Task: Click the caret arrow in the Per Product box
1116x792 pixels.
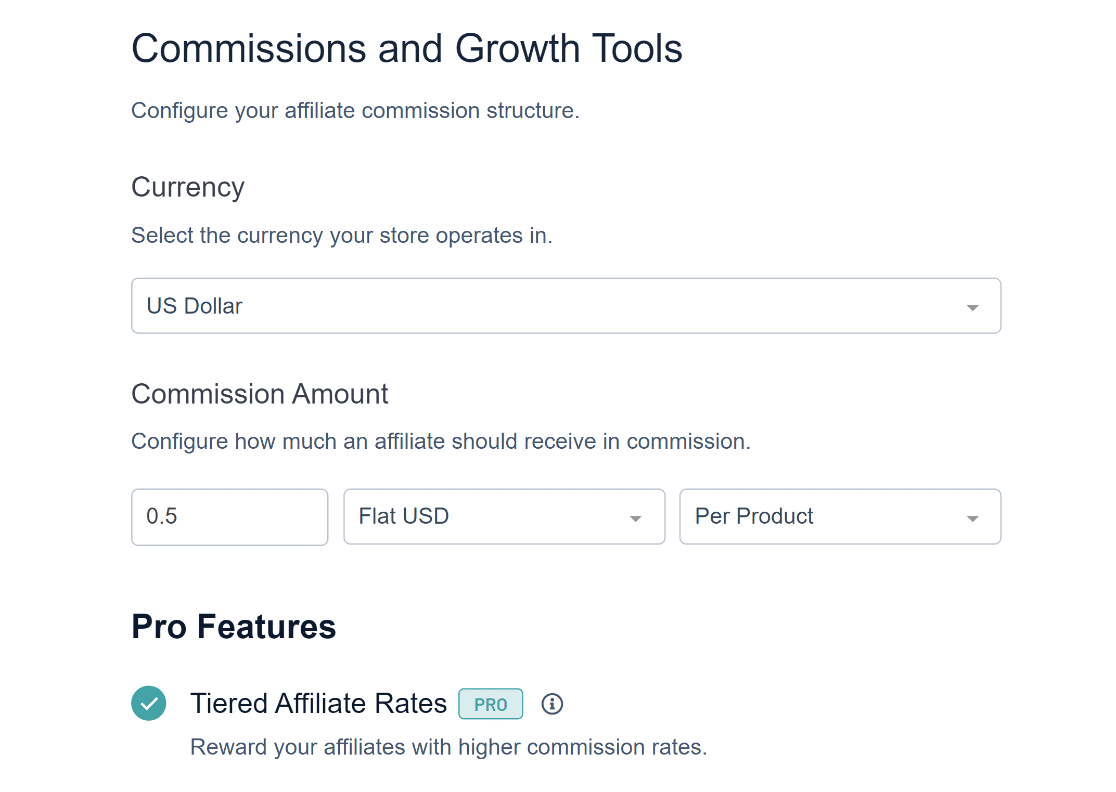Action: tap(972, 519)
